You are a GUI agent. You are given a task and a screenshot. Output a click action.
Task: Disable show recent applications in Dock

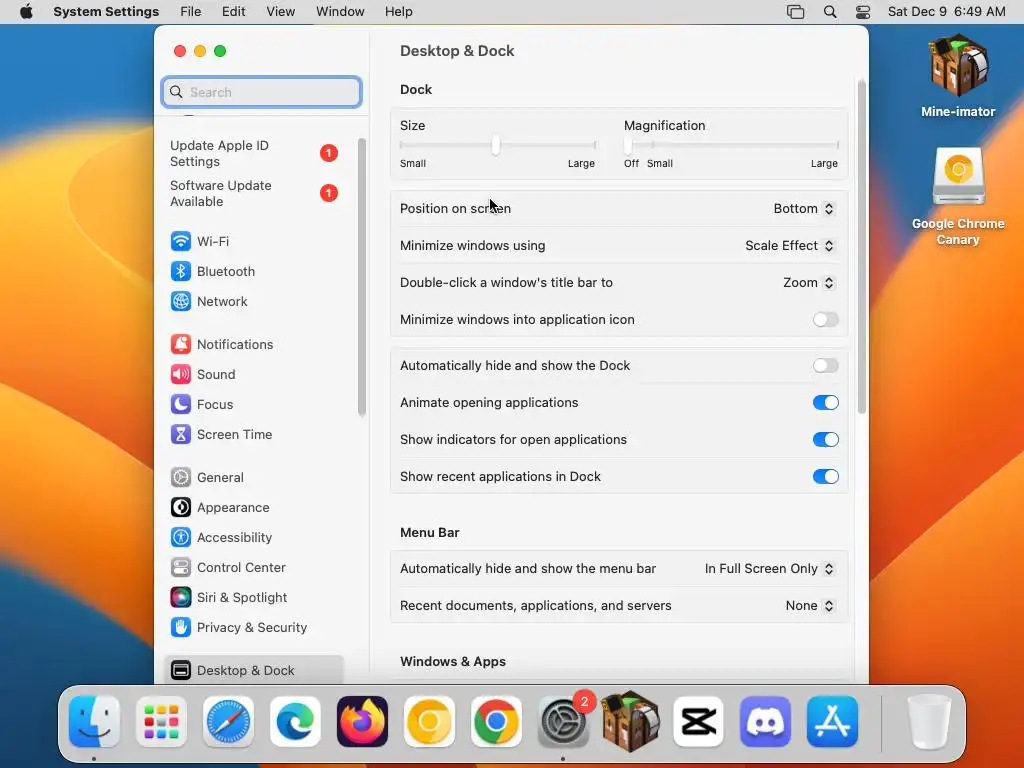point(825,477)
